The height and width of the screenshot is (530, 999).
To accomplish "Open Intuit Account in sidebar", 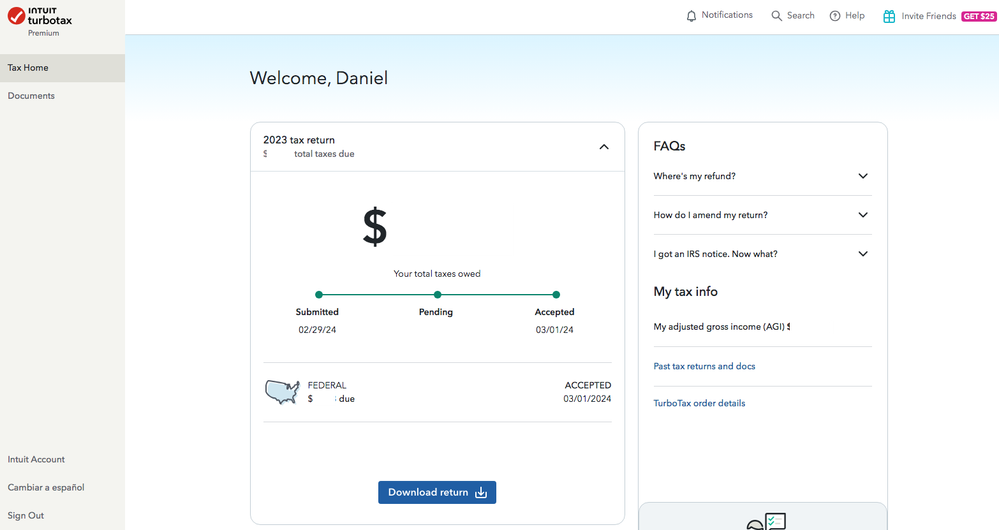I will (36, 459).
